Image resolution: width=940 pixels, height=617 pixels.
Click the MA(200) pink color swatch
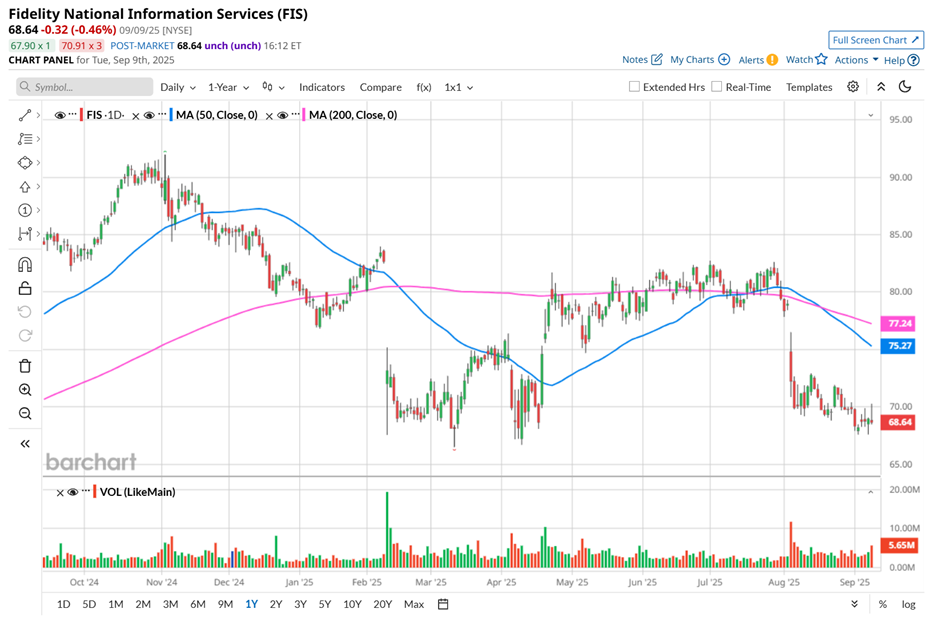(x=304, y=115)
